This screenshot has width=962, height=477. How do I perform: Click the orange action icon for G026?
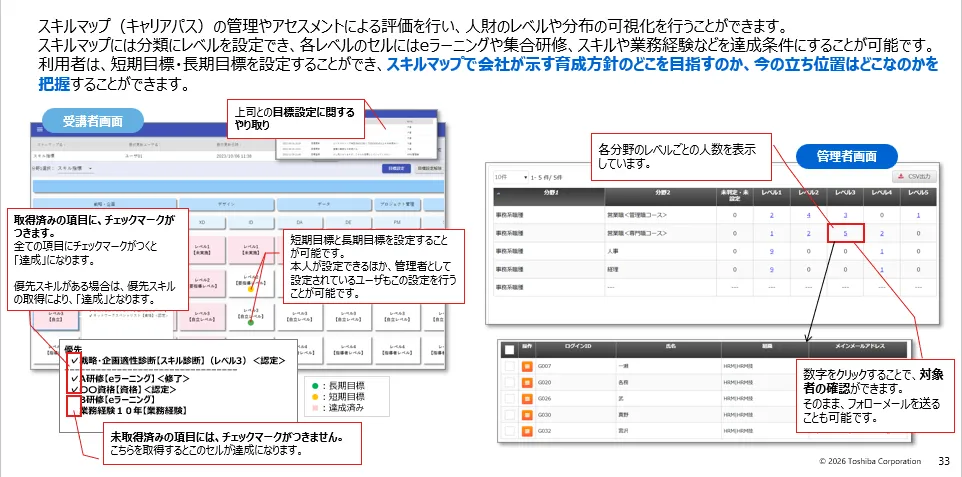pos(527,399)
